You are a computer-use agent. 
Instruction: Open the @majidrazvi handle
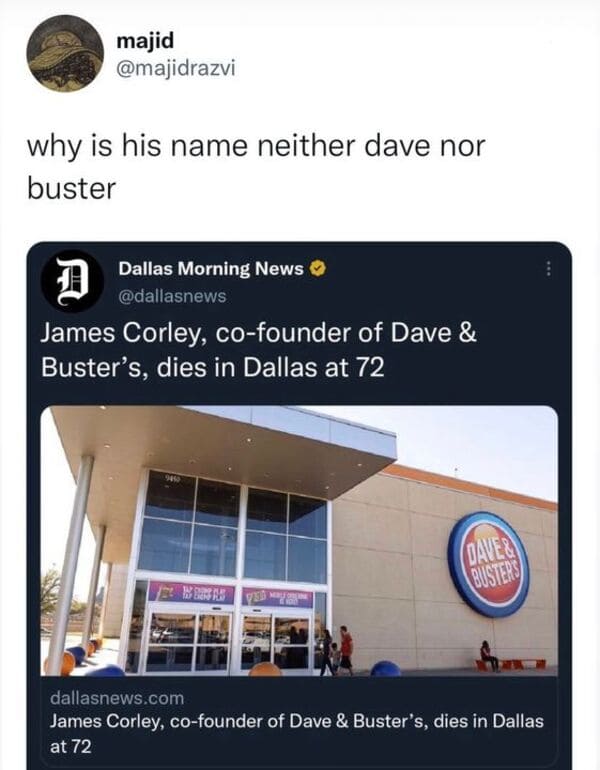[176, 68]
